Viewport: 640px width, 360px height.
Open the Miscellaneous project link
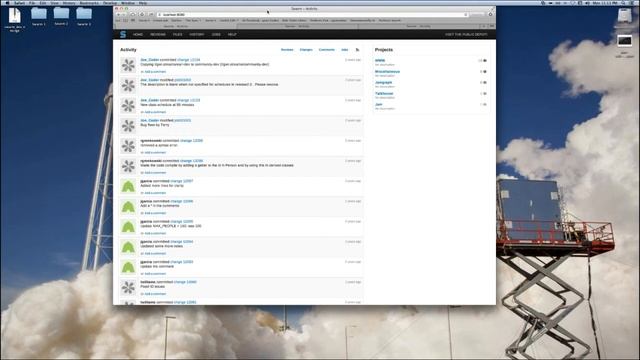[x=387, y=71]
